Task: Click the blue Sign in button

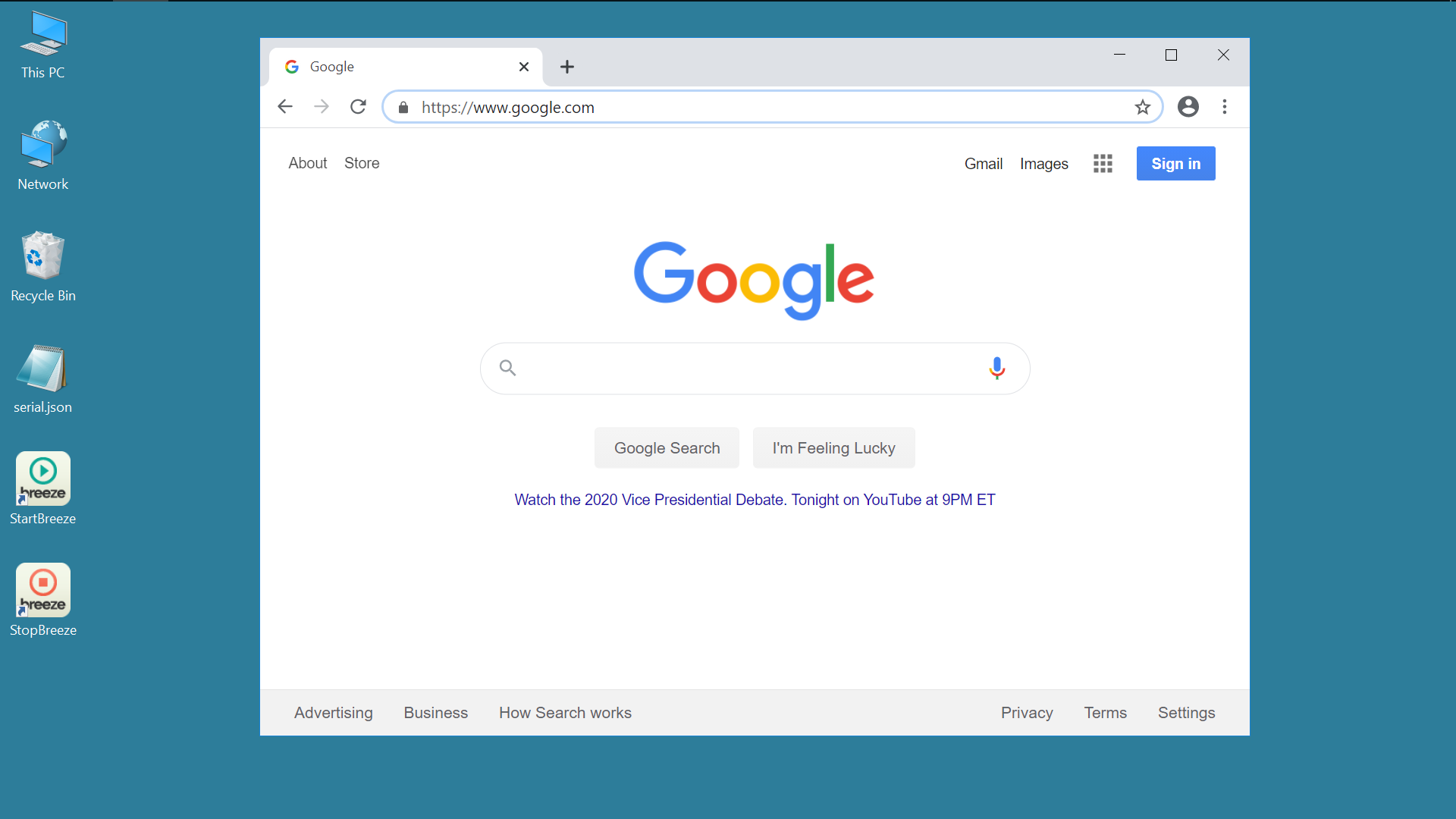Action: click(x=1175, y=164)
